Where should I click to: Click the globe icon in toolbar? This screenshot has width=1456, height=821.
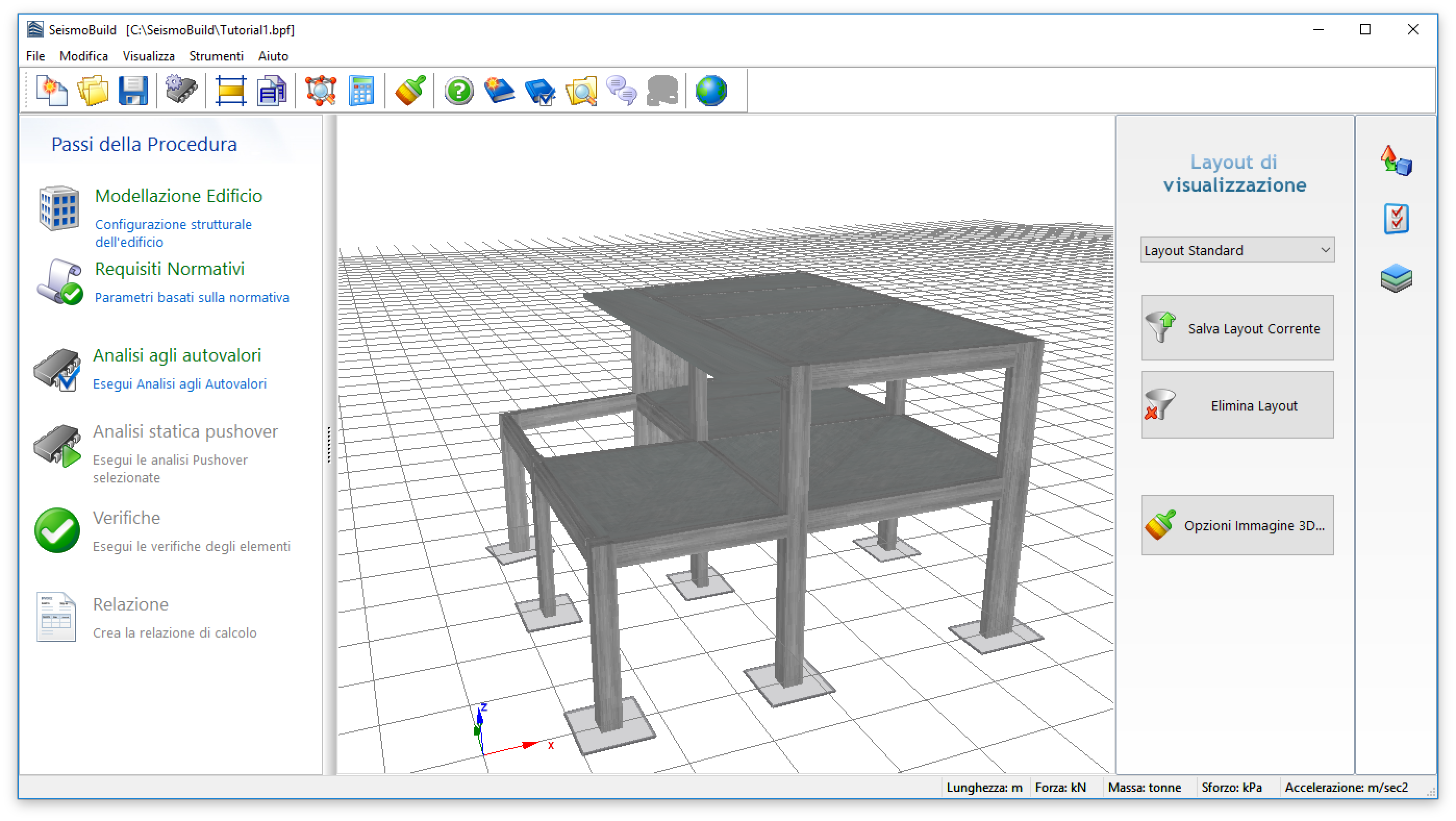tap(710, 91)
